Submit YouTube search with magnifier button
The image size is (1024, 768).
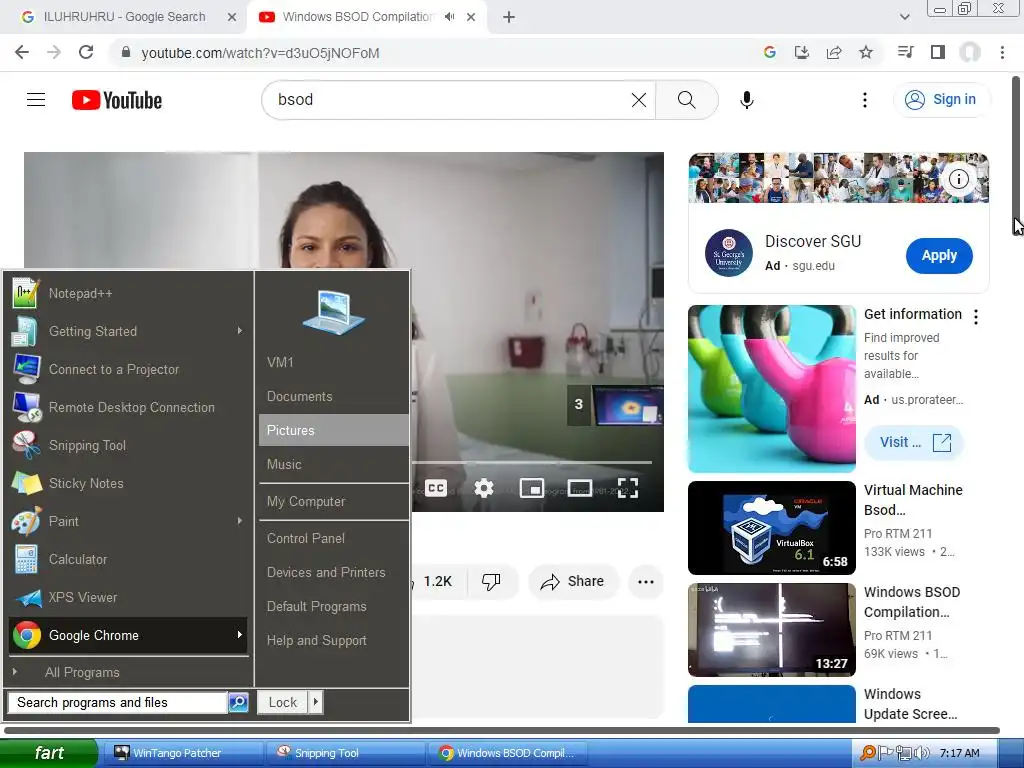click(686, 100)
